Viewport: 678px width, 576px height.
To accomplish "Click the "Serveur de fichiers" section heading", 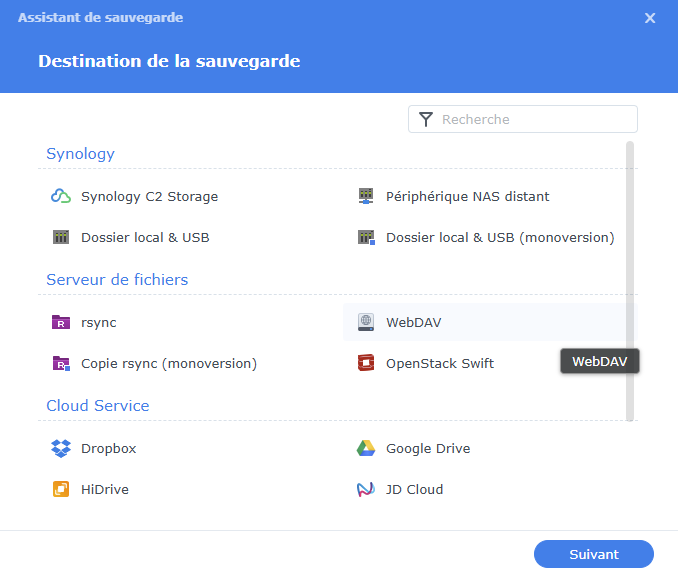I will (x=117, y=279).
